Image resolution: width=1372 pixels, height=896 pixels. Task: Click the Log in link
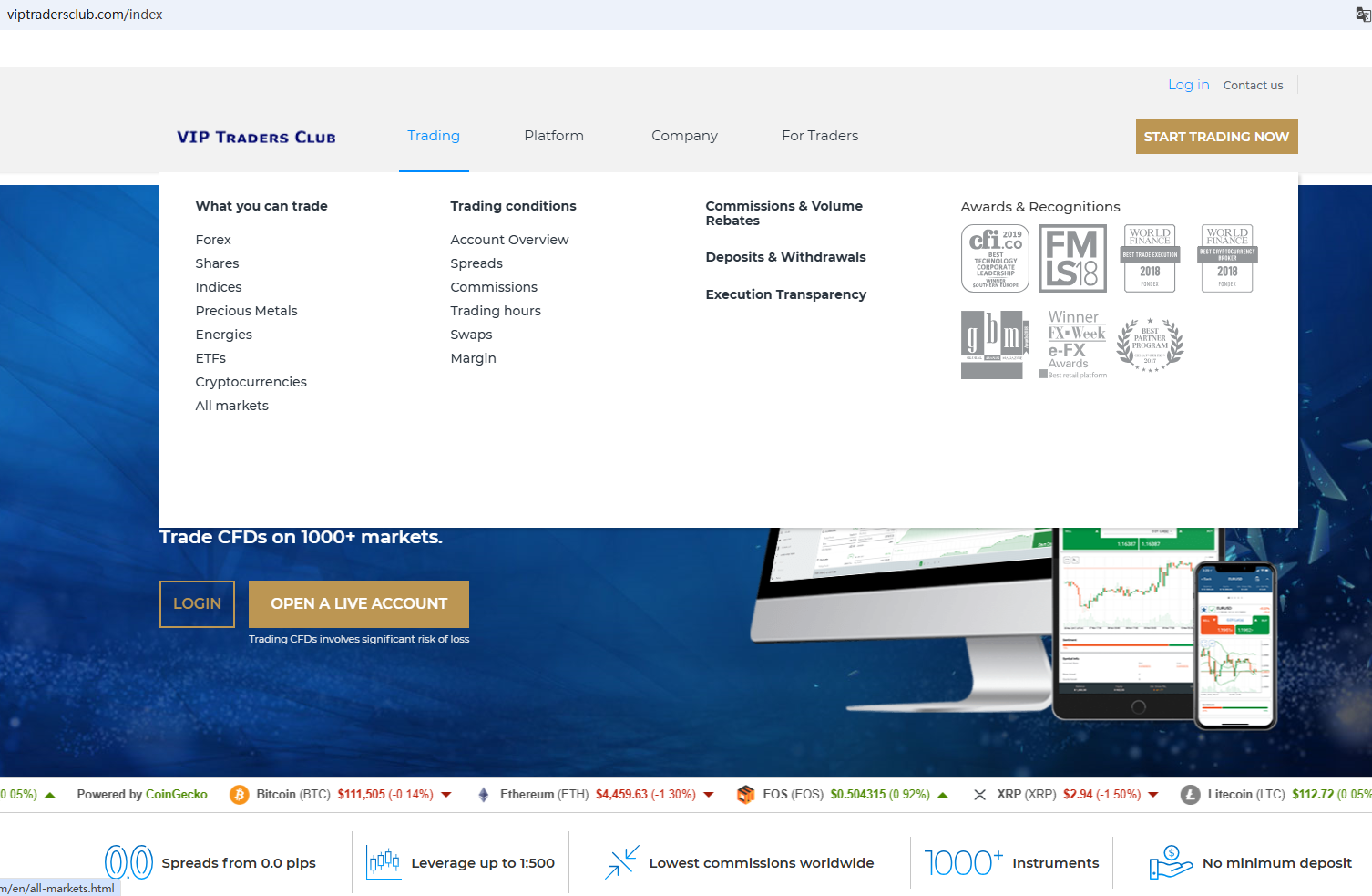[x=1188, y=85]
